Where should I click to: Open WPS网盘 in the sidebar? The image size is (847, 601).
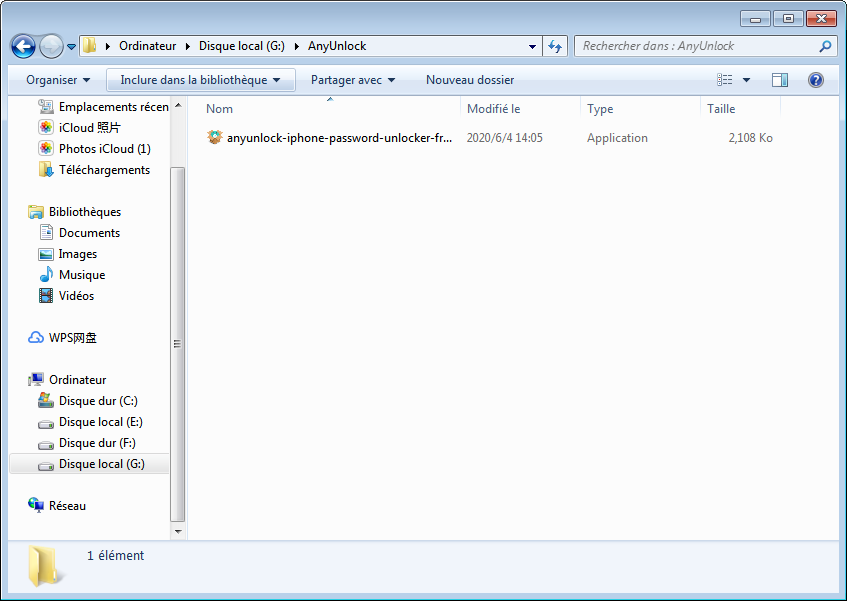(72, 338)
